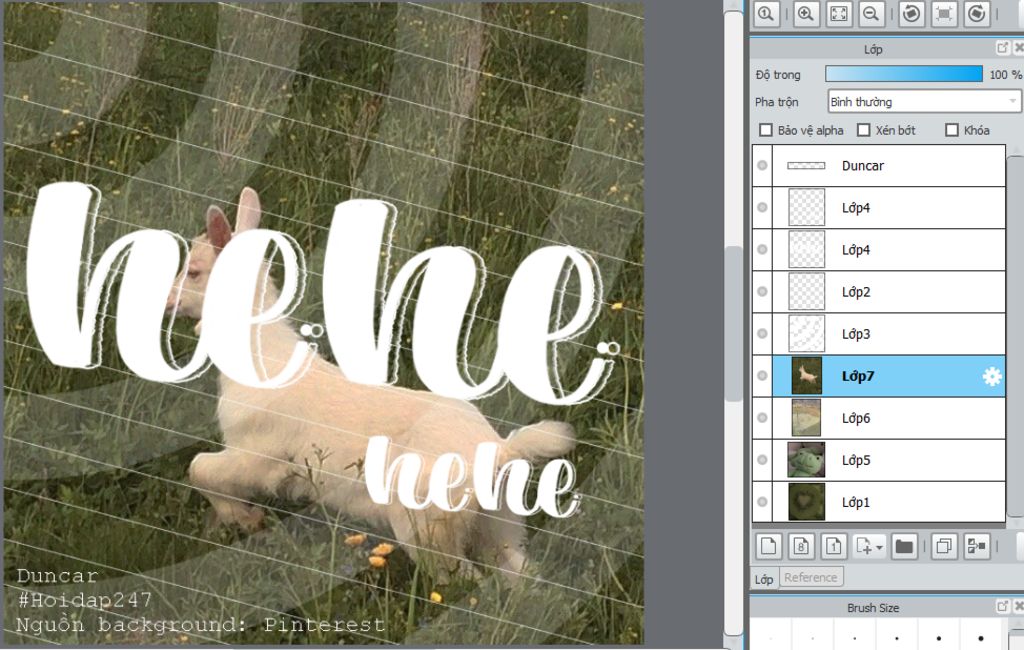The height and width of the screenshot is (650, 1024).
Task: Add a new 8-bit layer
Action: click(801, 546)
